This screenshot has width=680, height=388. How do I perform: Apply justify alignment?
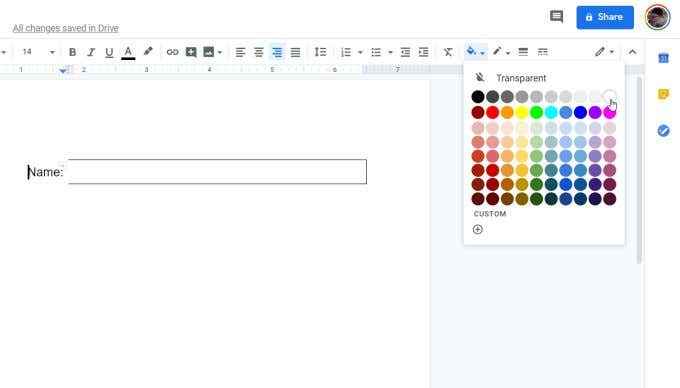[295, 52]
